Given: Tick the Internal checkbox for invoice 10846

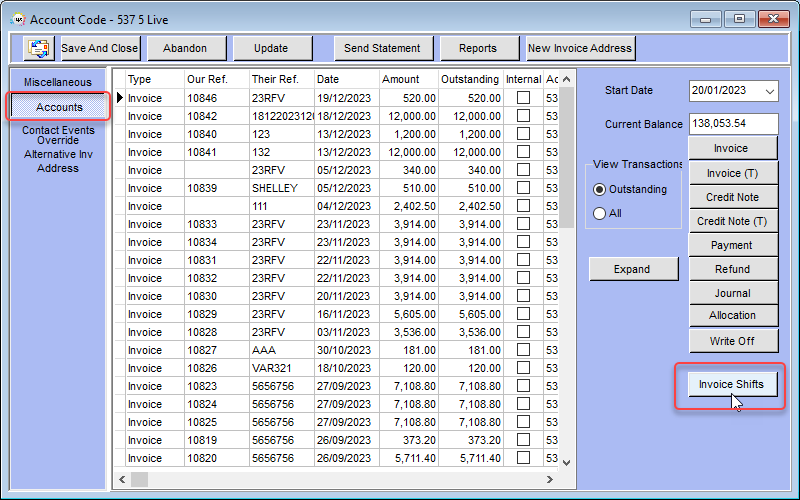Looking at the screenshot, I should 523,97.
